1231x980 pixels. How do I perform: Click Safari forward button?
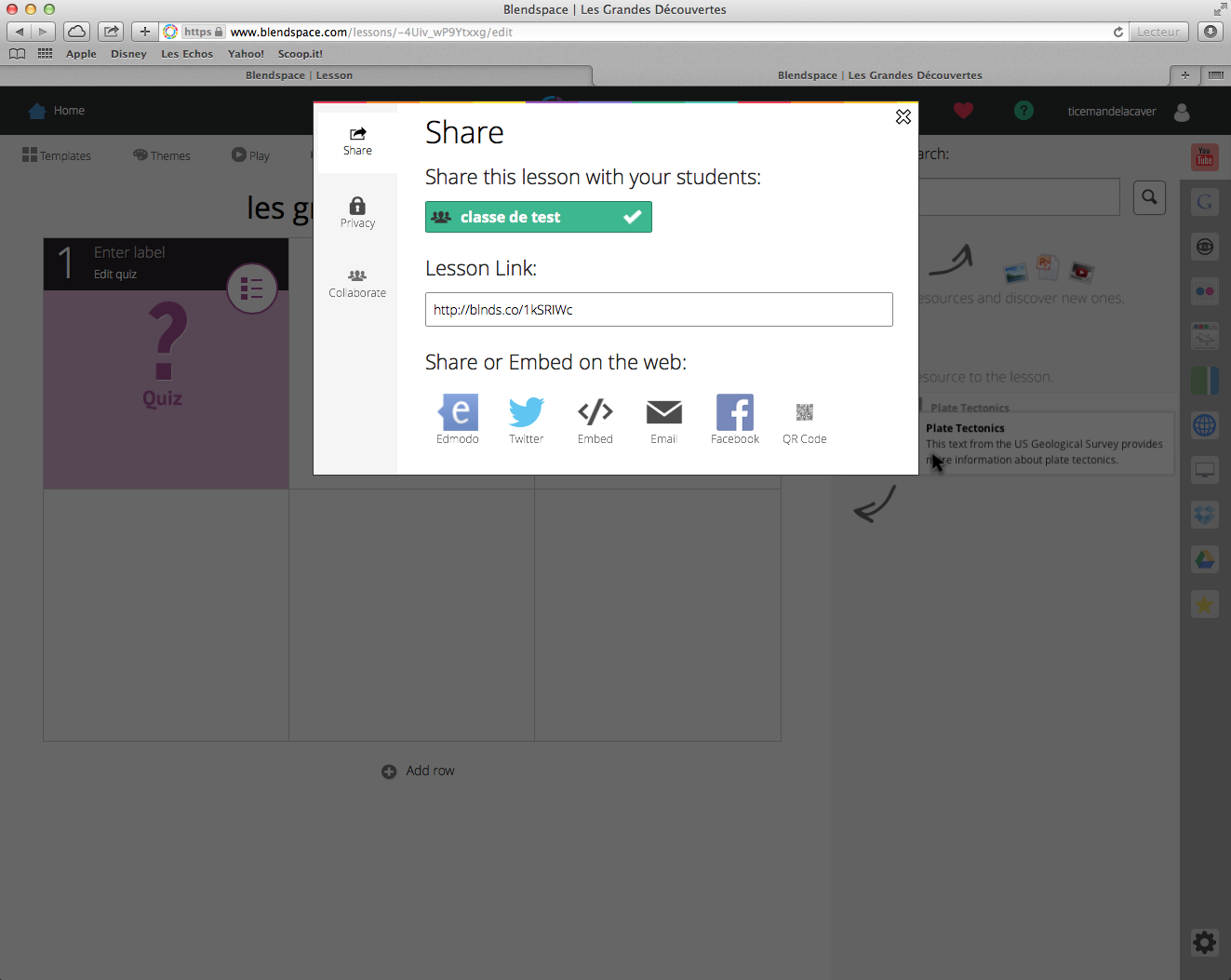coord(43,32)
